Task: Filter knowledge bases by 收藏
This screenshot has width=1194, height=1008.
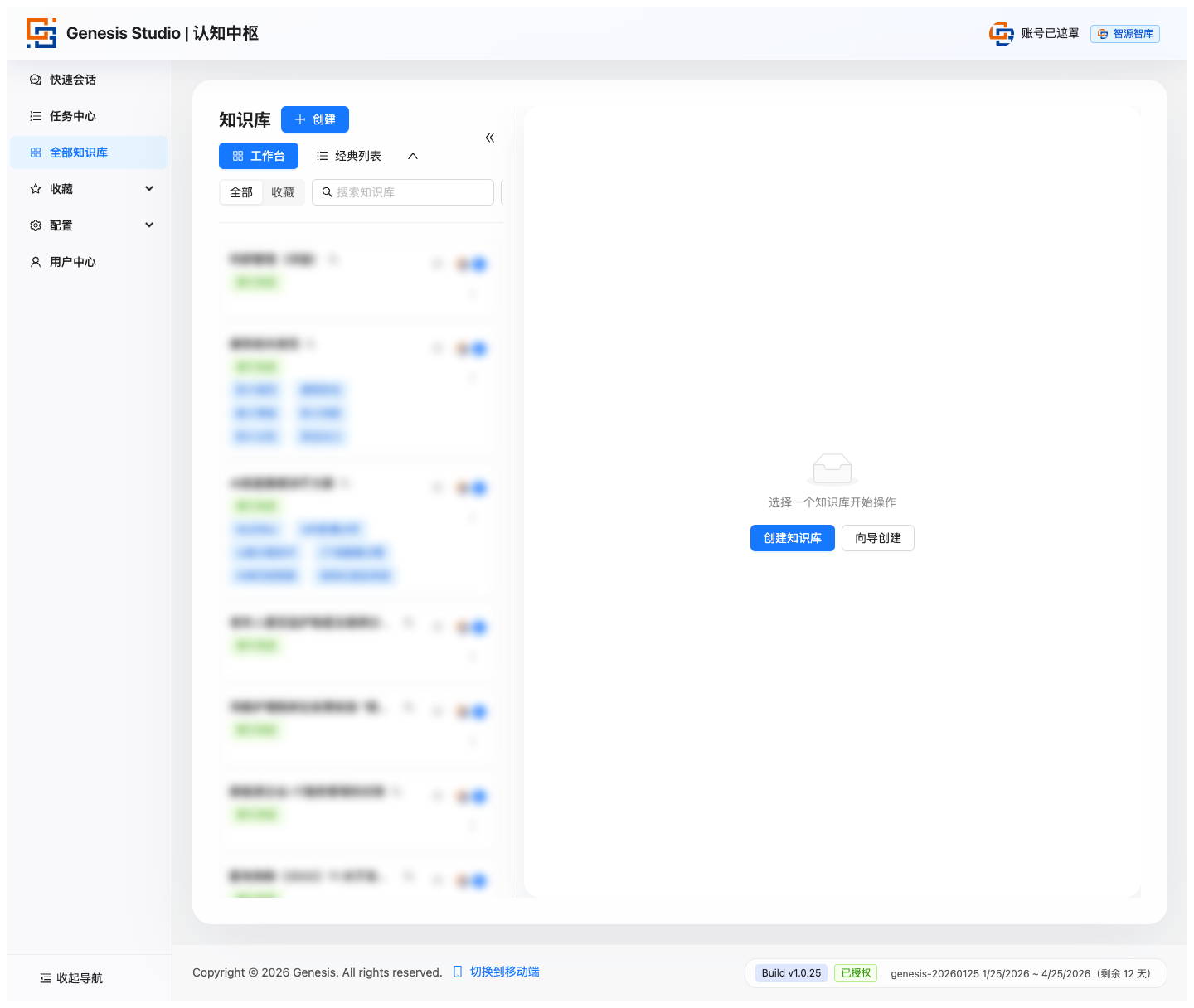Action: pos(283,192)
